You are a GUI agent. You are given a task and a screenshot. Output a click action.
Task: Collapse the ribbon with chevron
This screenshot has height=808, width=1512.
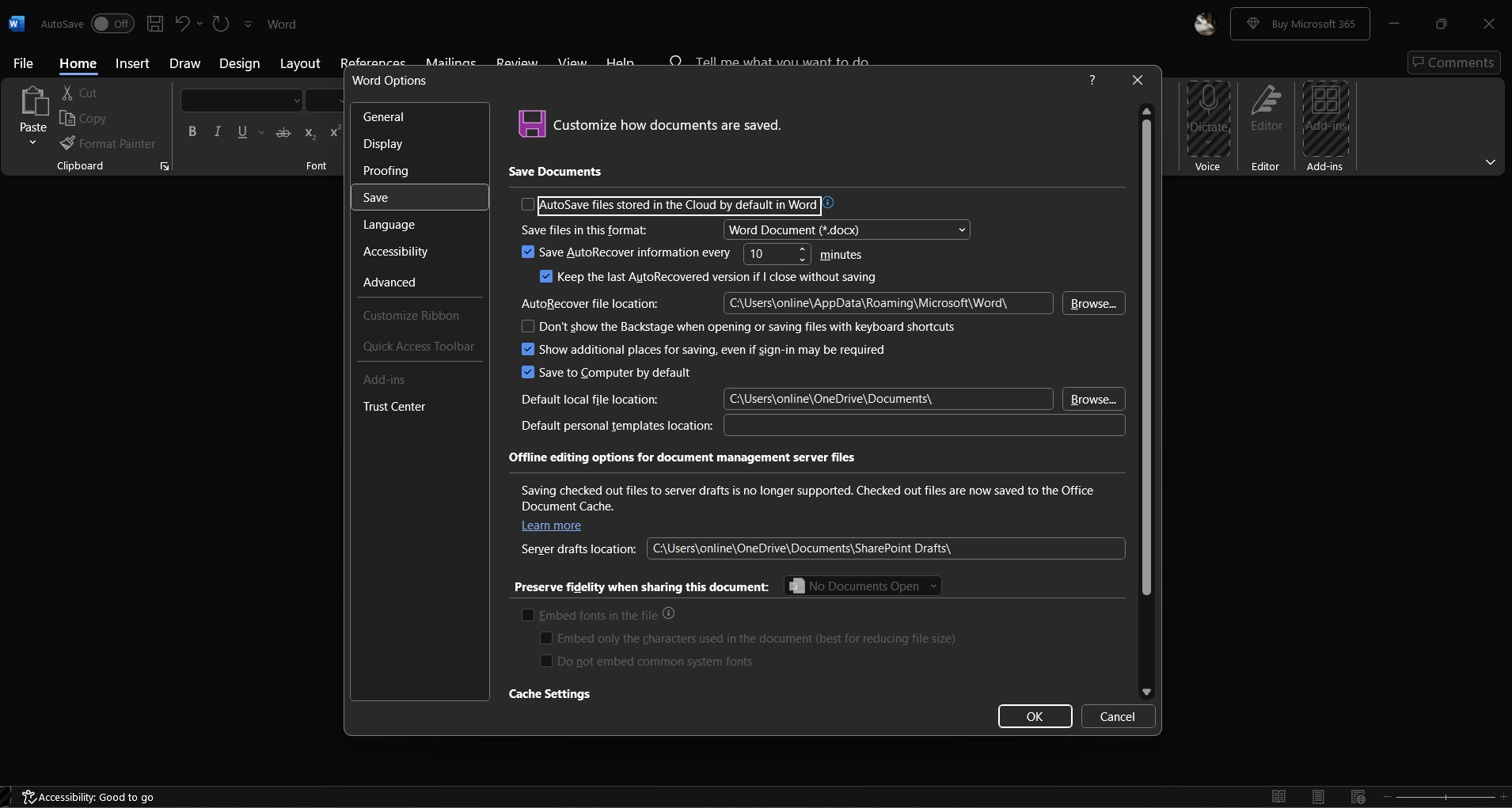click(1490, 162)
